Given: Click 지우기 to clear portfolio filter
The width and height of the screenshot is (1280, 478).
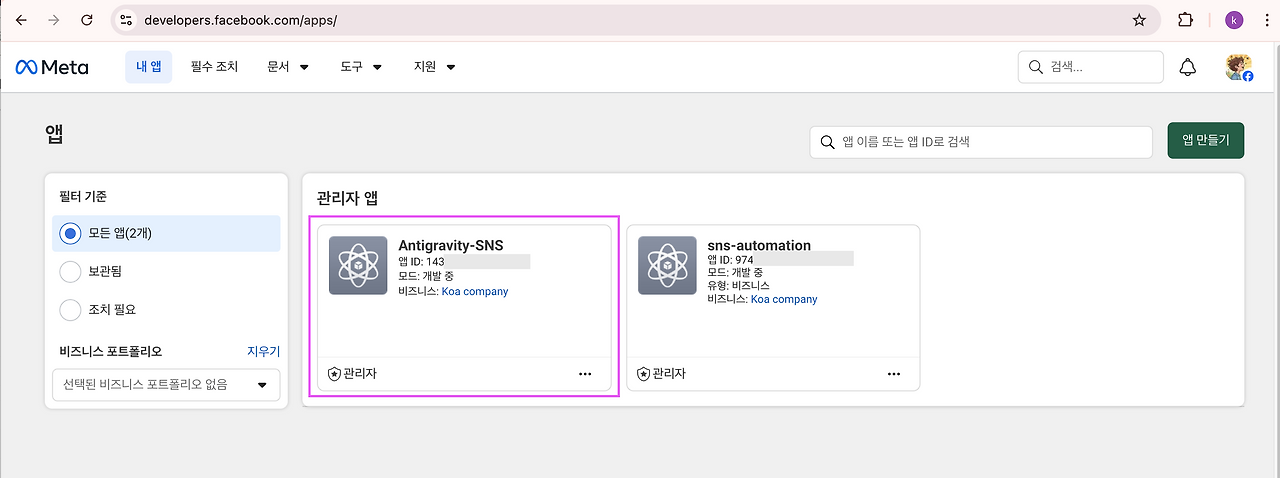Looking at the screenshot, I should pos(264,351).
